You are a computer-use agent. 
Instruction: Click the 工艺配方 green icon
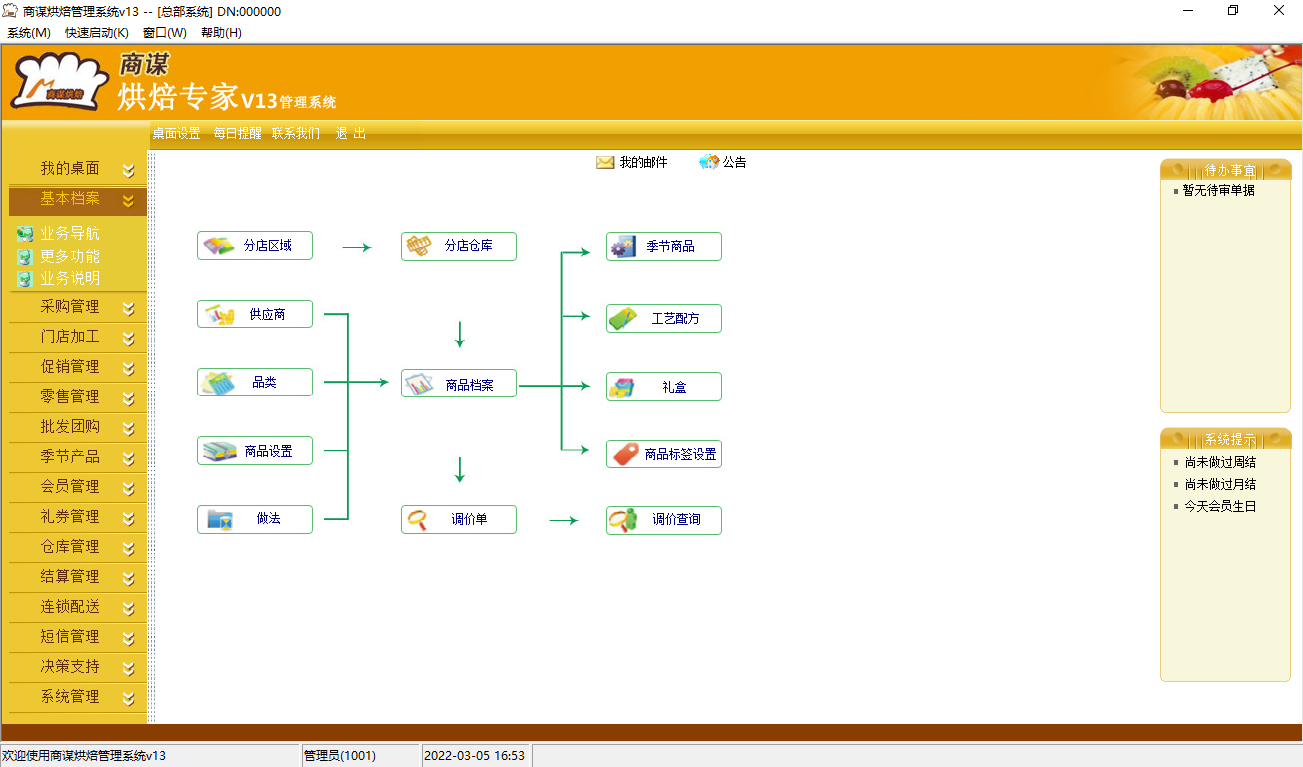[623, 319]
